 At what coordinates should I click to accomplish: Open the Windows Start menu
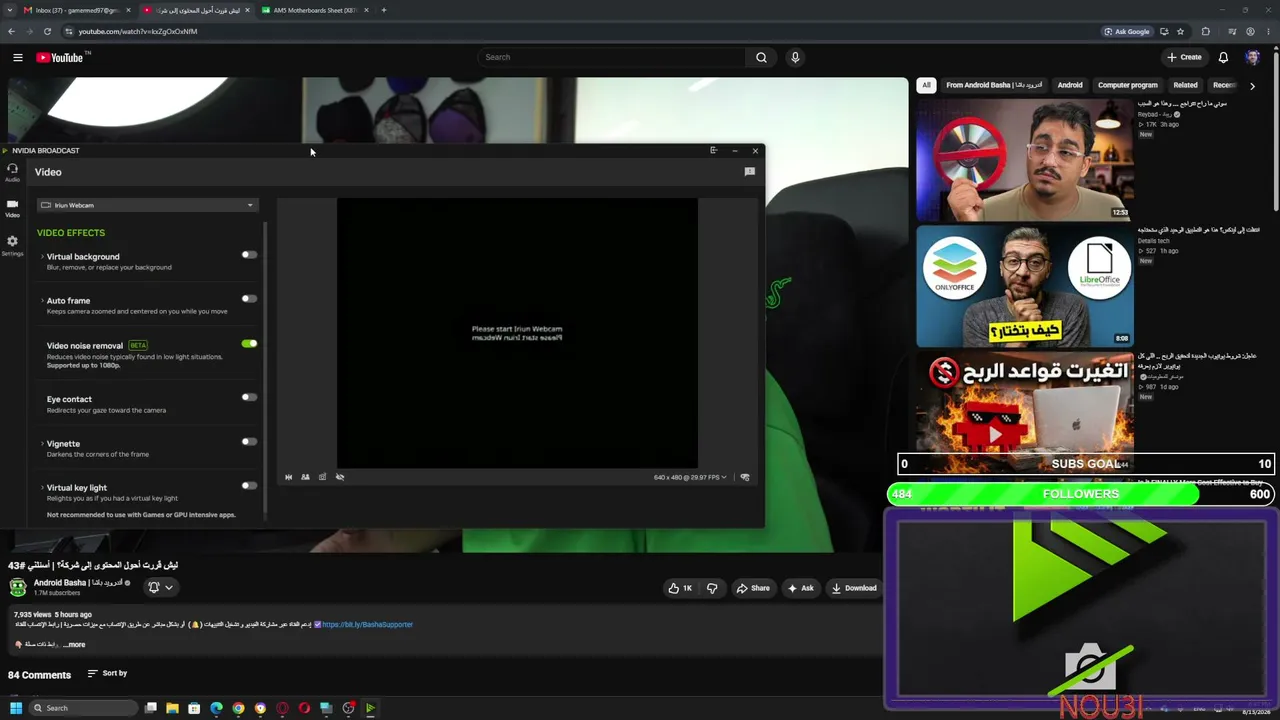pyautogui.click(x=16, y=708)
